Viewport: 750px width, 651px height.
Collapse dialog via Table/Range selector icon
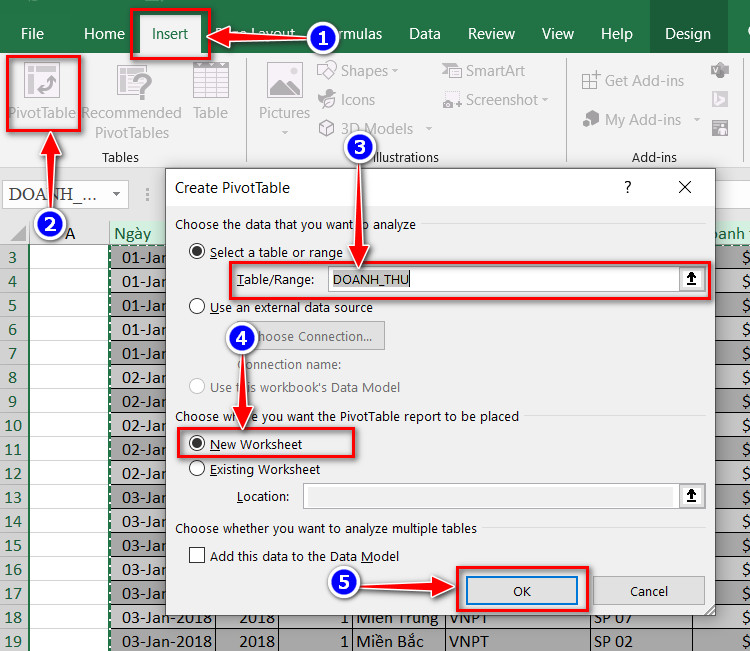click(x=691, y=279)
